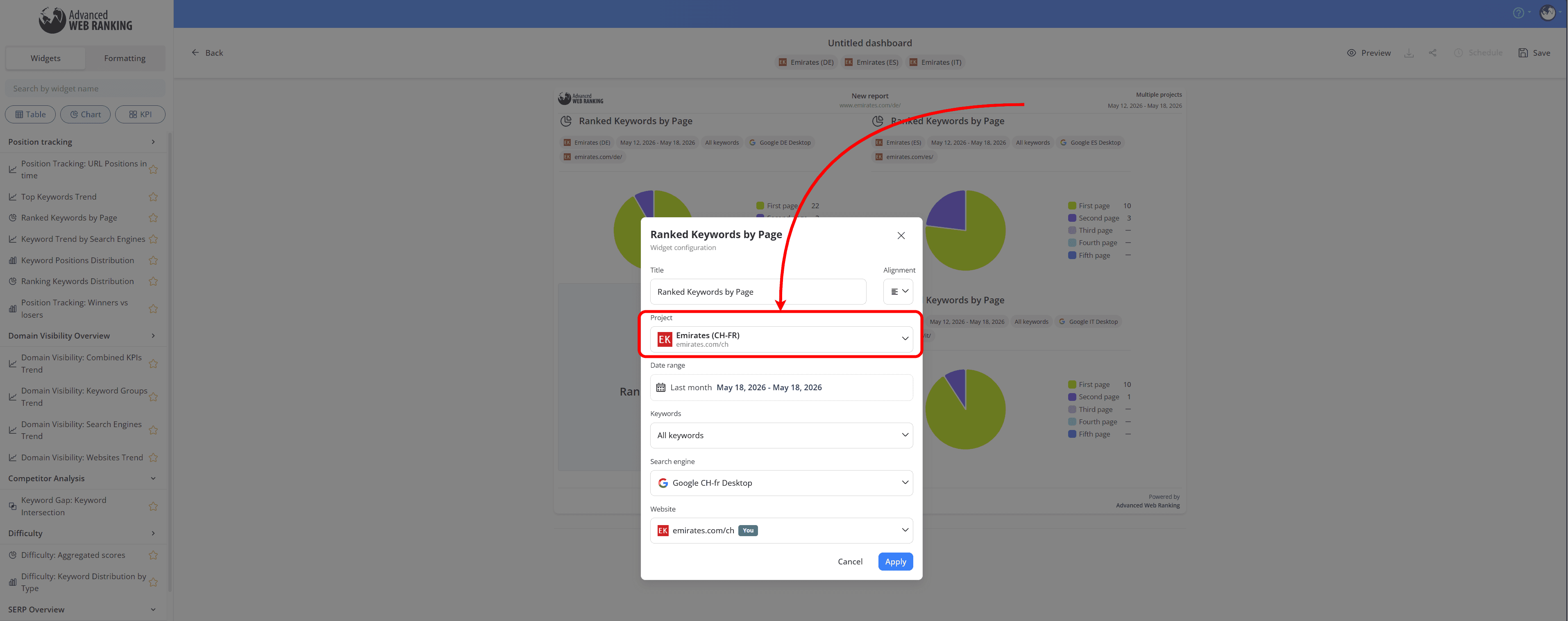The image size is (1568, 621).
Task: Star Keyword Gap: Keyword Intersection widget
Action: pyautogui.click(x=153, y=507)
